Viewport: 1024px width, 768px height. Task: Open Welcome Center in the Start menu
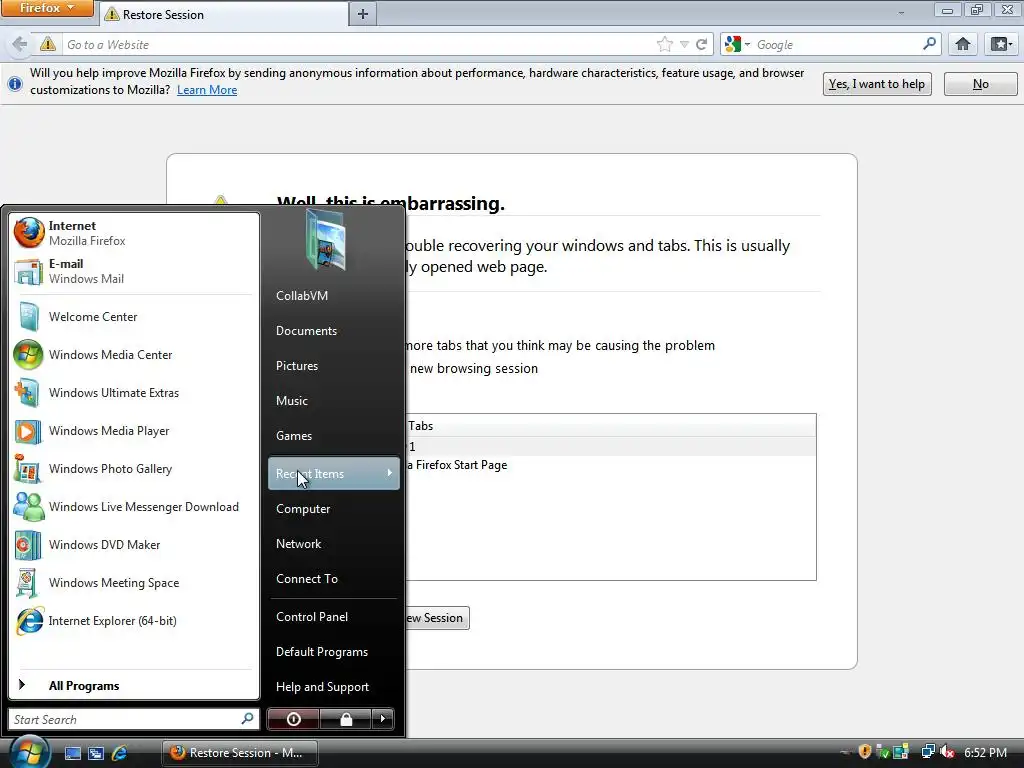click(134, 317)
